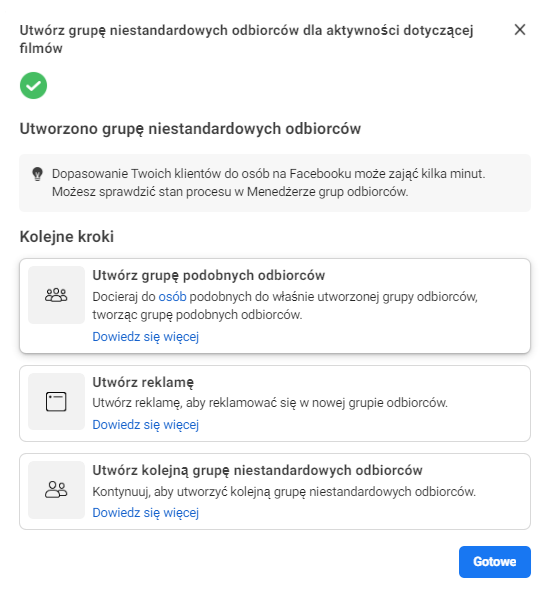Confirm with the Gotowe button
The height and width of the screenshot is (591, 550).
pos(495,562)
